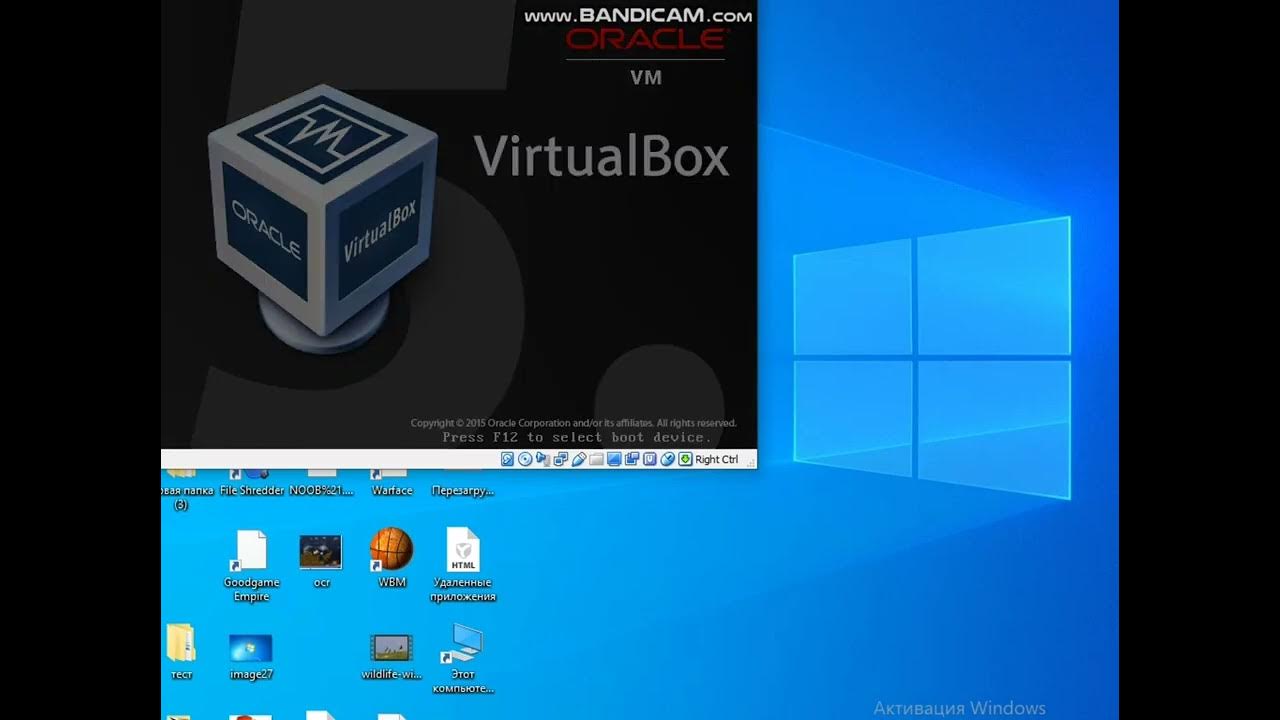Open the network adapters indicator in VirtualBox
Screen dimensions: 1280x720
(561, 459)
